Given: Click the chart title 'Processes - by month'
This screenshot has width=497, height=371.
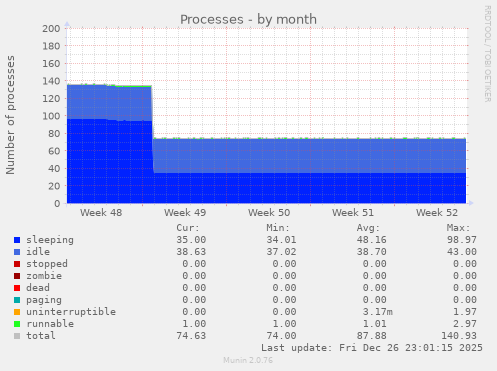Looking at the screenshot, I should tap(248, 19).
